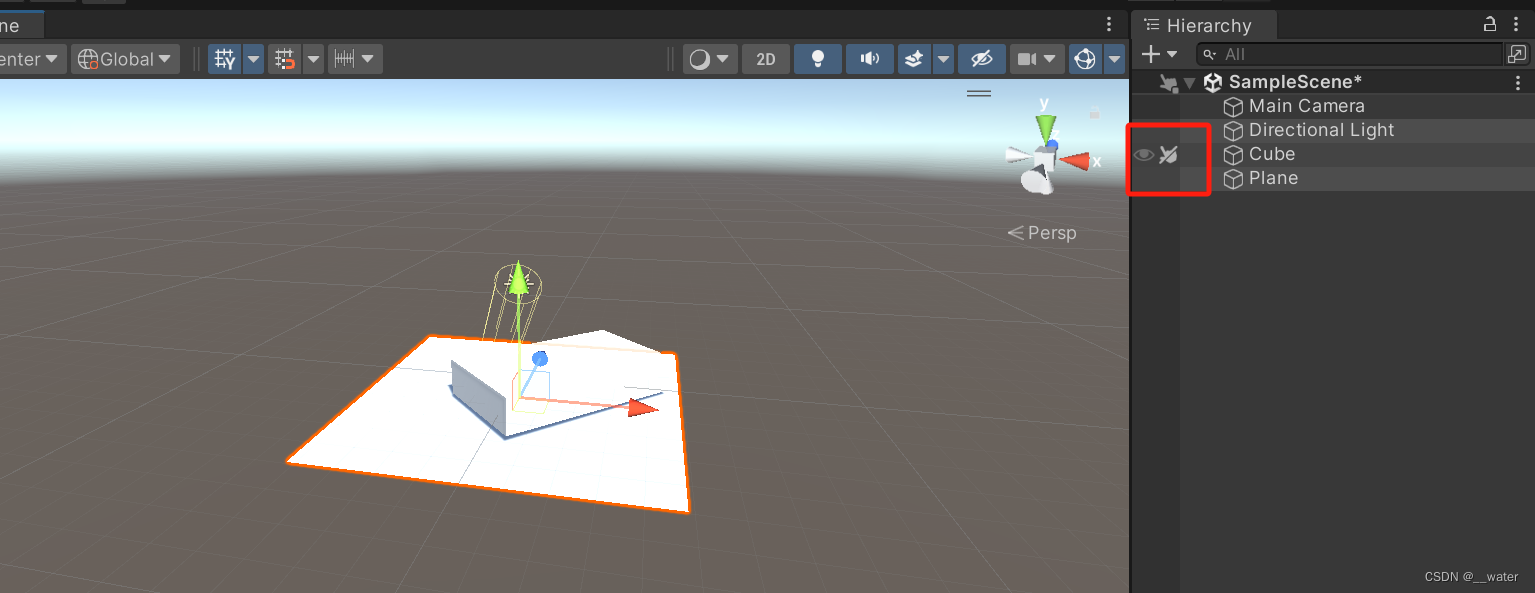Click the grid visibility icon in toolbar
This screenshot has height=593, width=1535.
coord(224,58)
